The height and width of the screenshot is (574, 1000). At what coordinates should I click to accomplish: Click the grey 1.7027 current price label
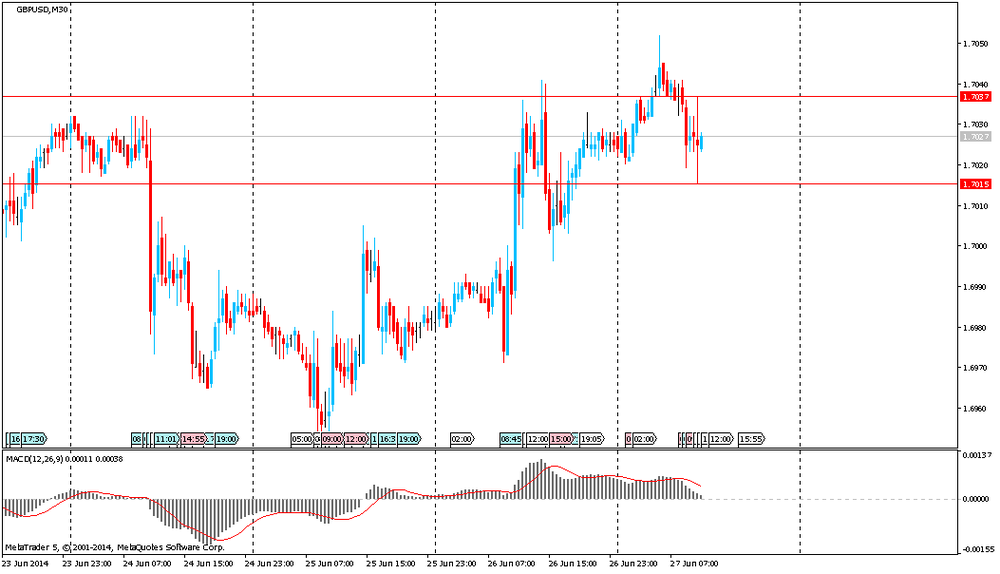[x=976, y=136]
